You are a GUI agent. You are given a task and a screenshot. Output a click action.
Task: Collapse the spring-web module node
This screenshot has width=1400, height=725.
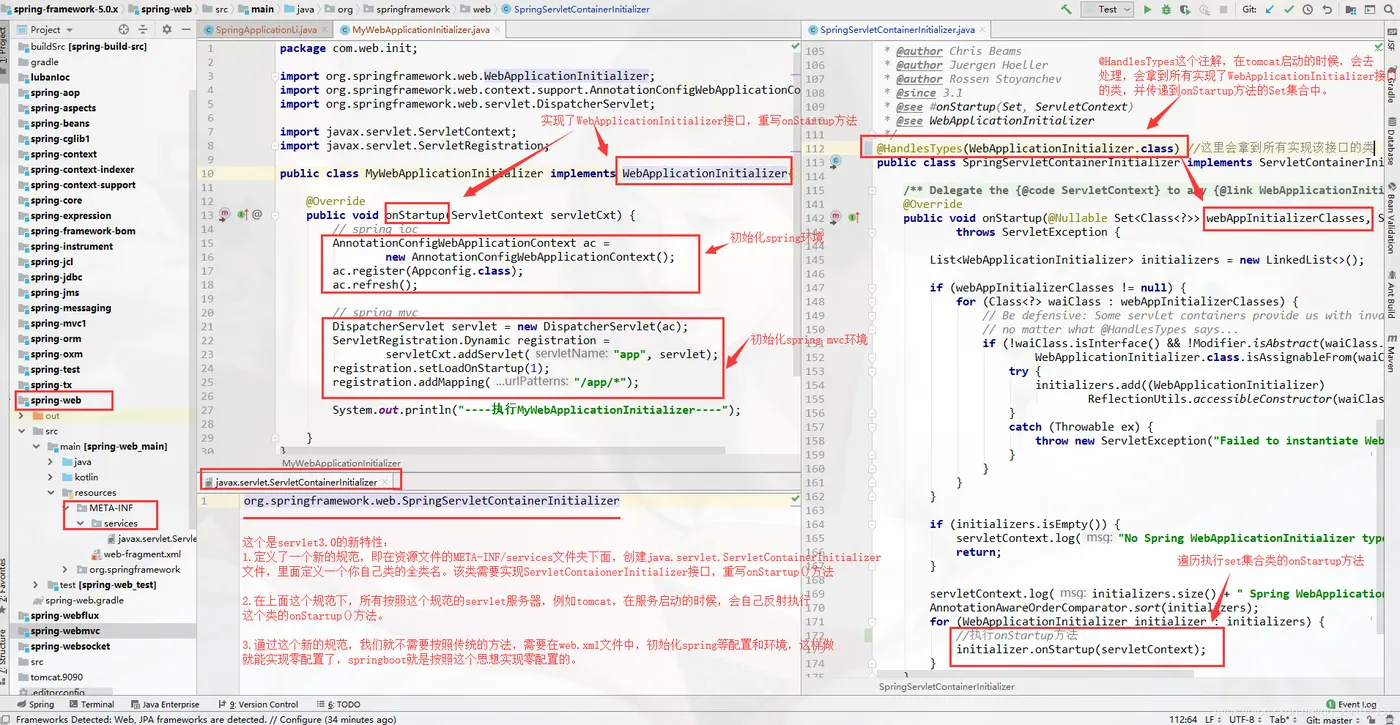pyautogui.click(x=9, y=400)
